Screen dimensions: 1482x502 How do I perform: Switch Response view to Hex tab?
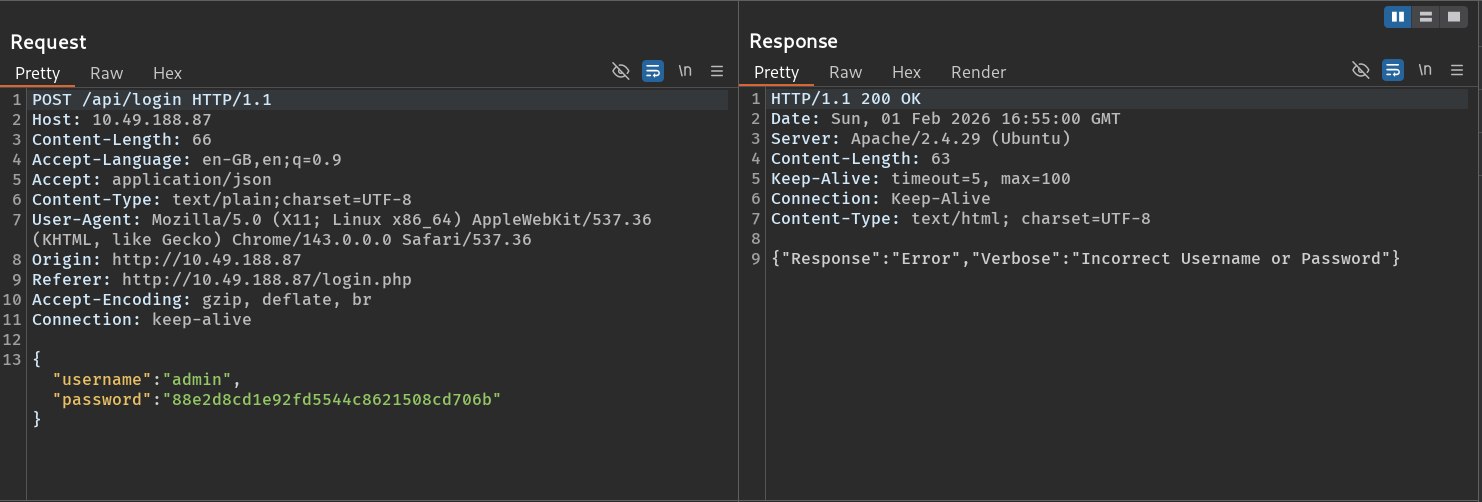906,72
